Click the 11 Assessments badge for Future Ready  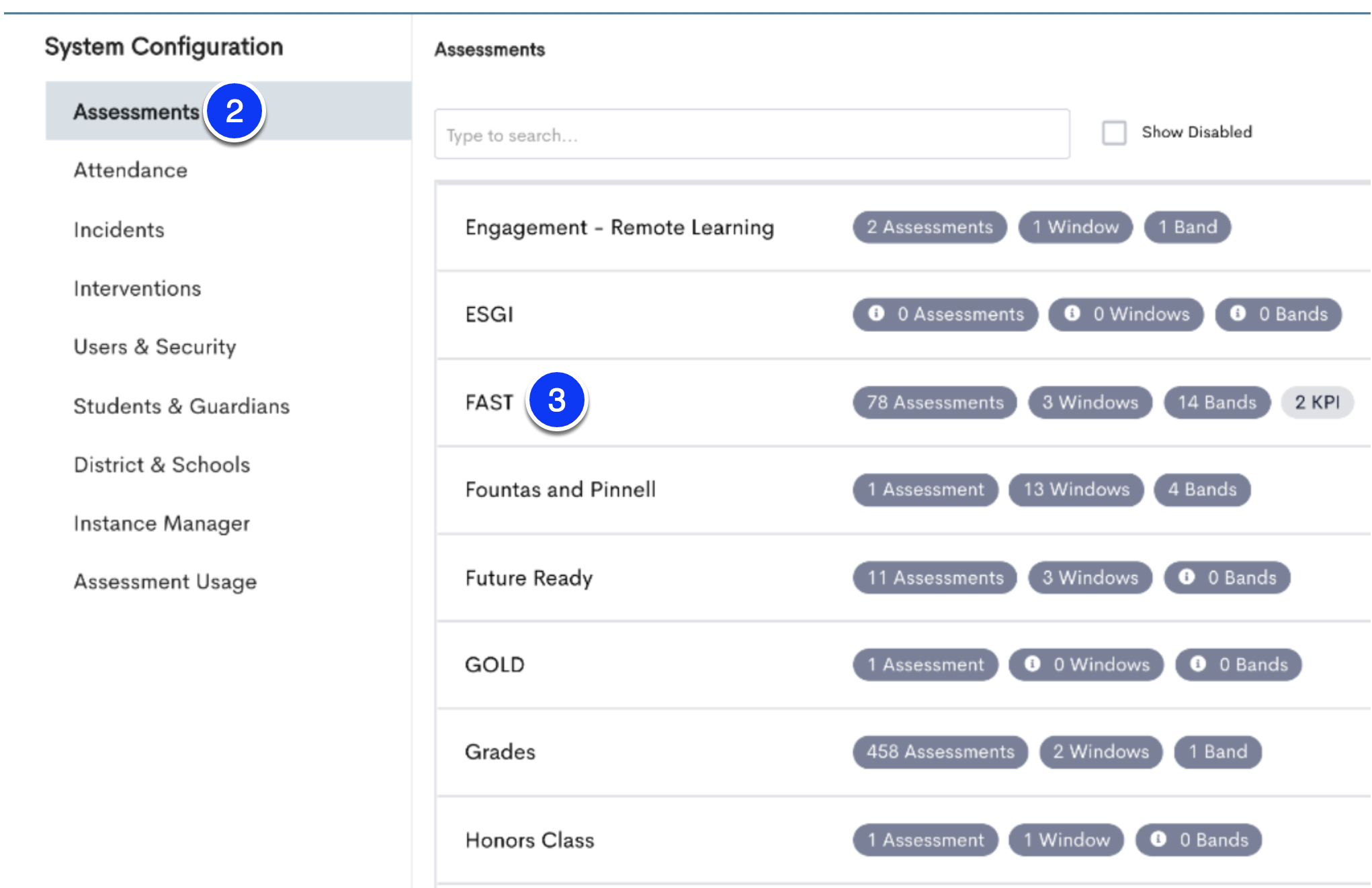pos(935,578)
